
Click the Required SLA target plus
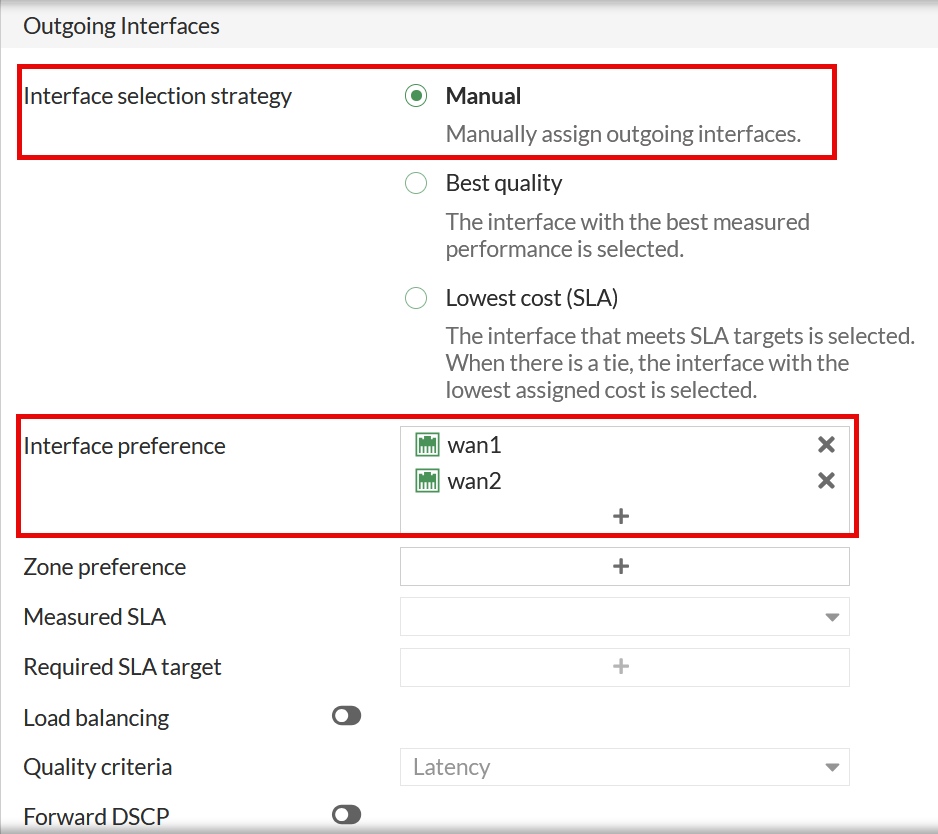coord(621,666)
